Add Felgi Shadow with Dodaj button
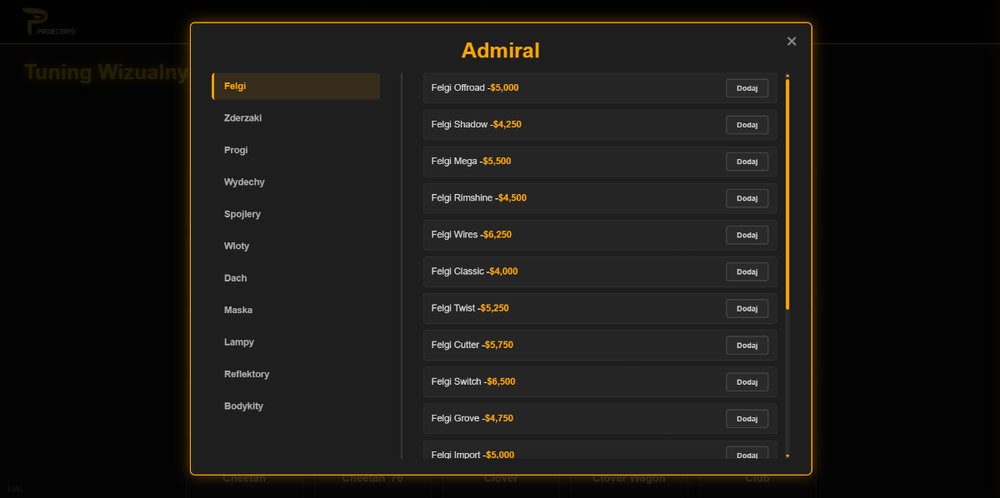Viewport: 1000px width, 498px height. pyautogui.click(x=747, y=125)
